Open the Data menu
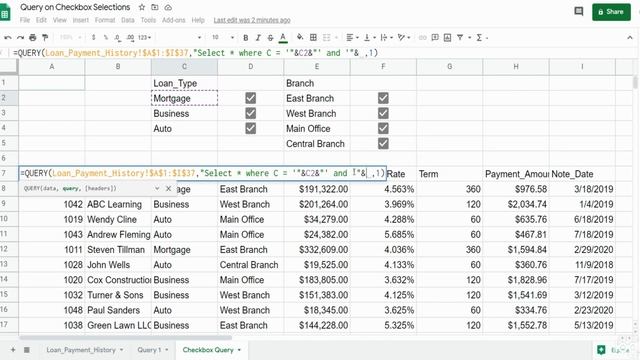The height and width of the screenshot is (360, 640). click(x=127, y=20)
